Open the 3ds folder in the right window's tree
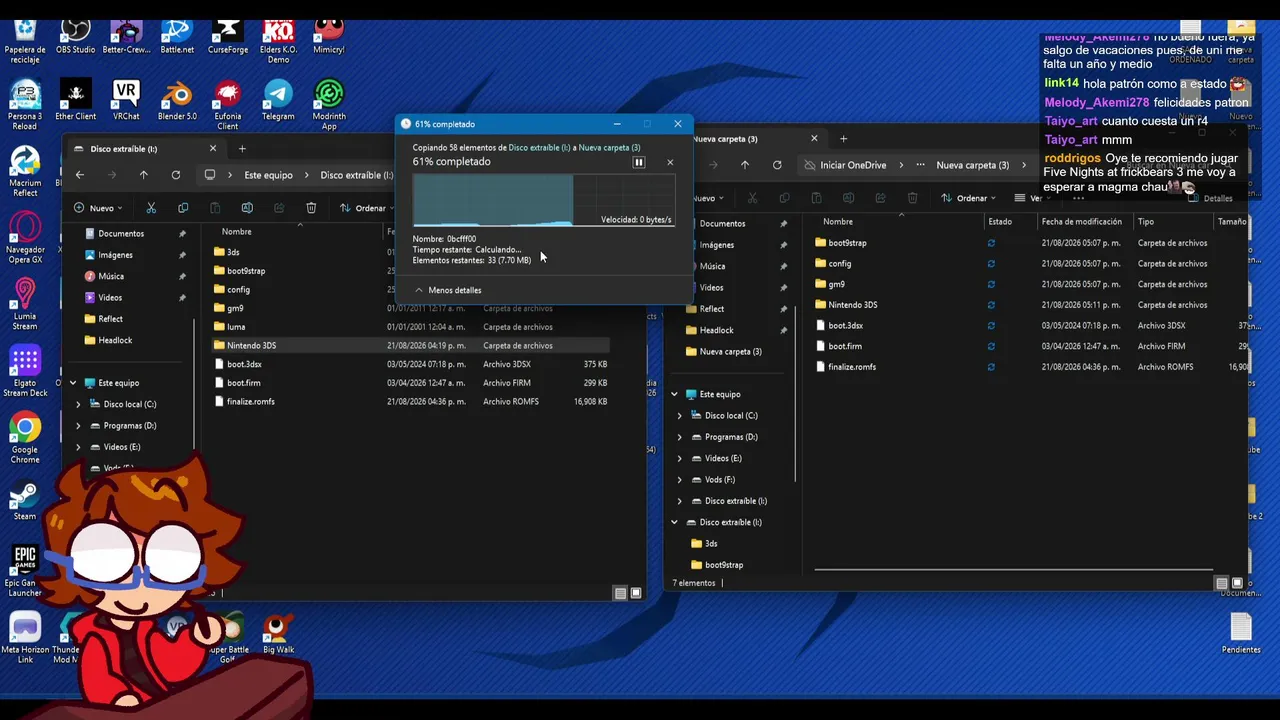Viewport: 1280px width, 720px height. click(x=704, y=544)
